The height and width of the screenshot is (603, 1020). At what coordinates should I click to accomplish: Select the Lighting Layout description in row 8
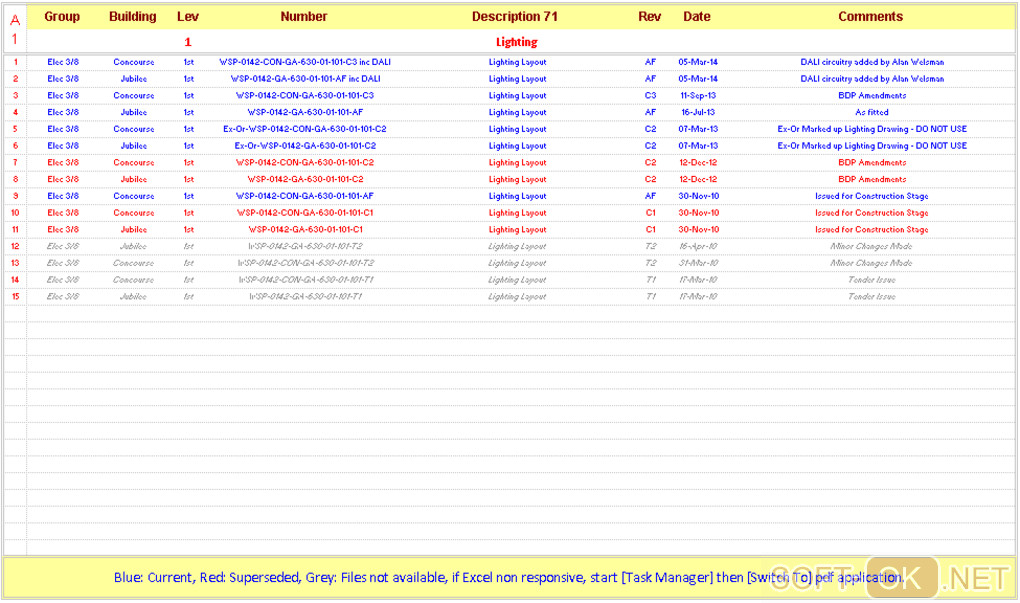click(x=517, y=179)
